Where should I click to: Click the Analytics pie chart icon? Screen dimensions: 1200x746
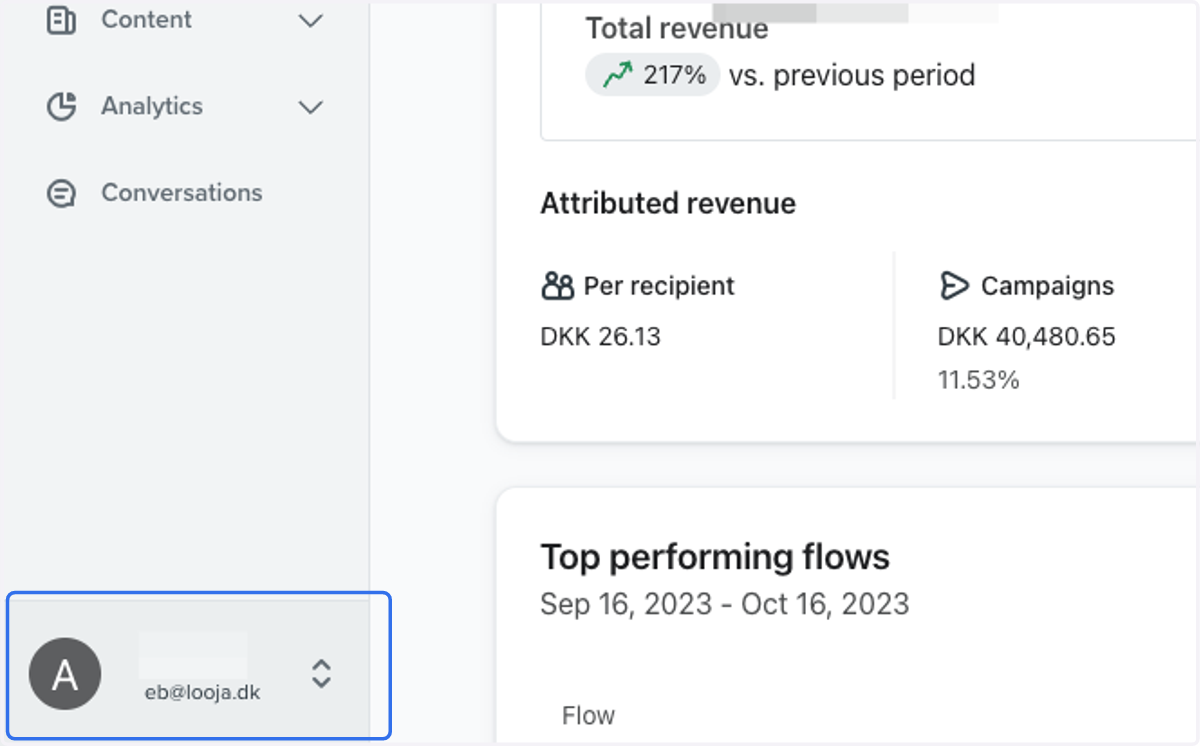tap(62, 106)
